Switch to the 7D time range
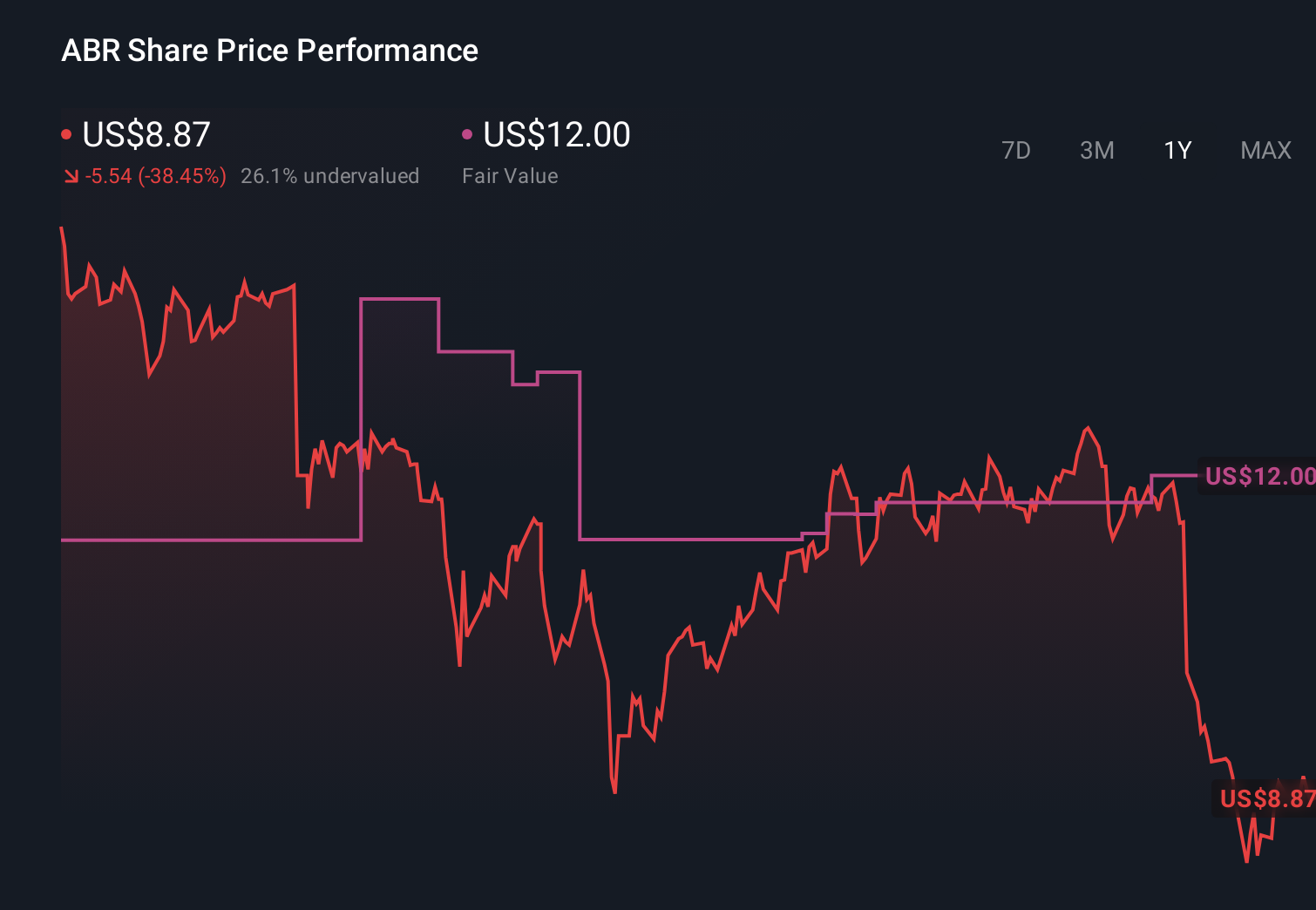The image size is (1316, 910). 1016,151
